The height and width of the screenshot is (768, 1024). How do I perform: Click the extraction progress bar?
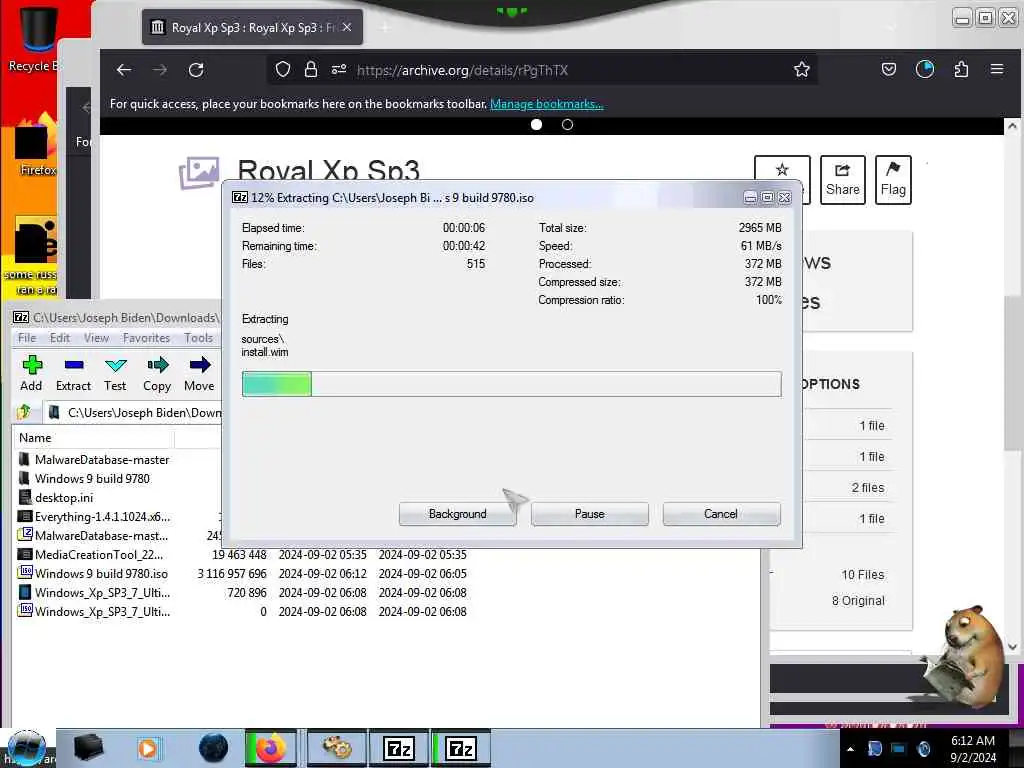pos(511,384)
